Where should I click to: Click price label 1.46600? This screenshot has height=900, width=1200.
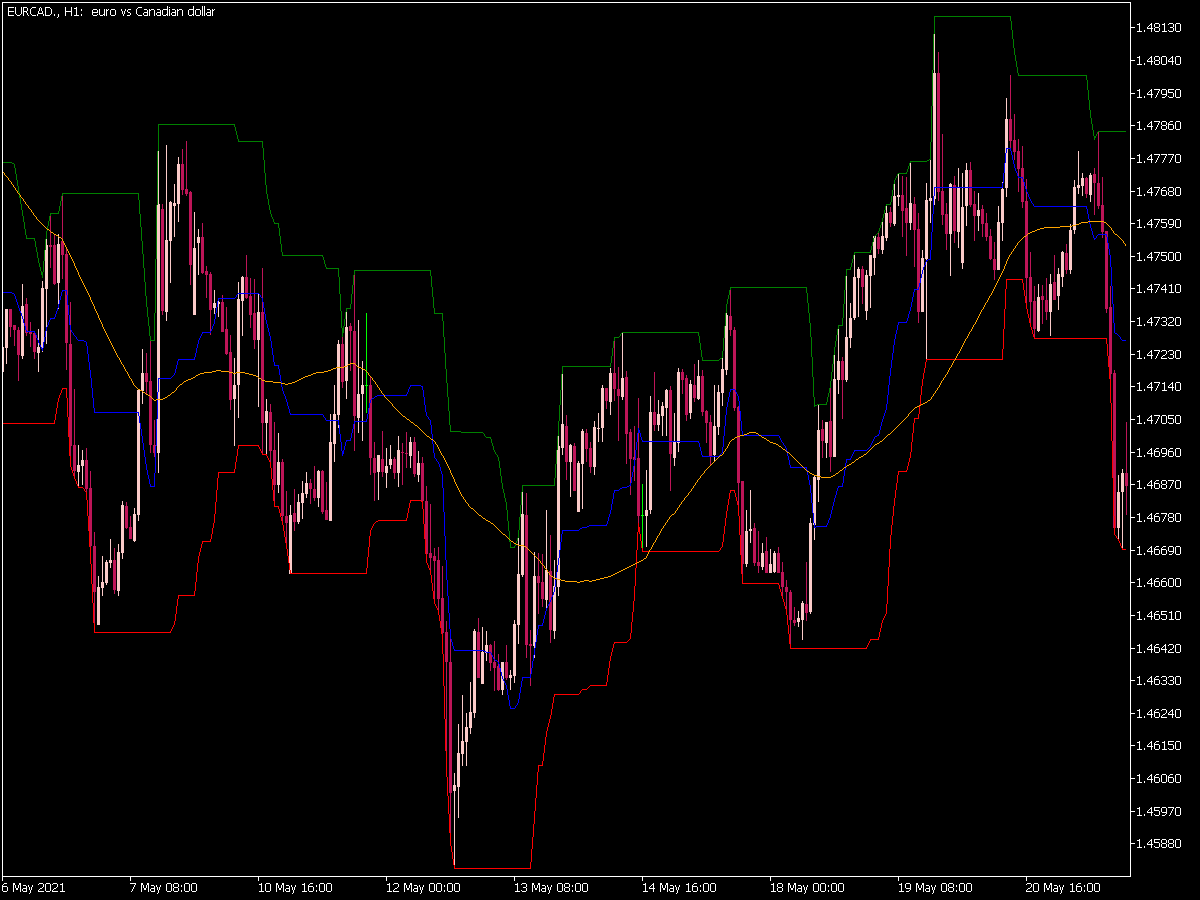tap(1161, 583)
